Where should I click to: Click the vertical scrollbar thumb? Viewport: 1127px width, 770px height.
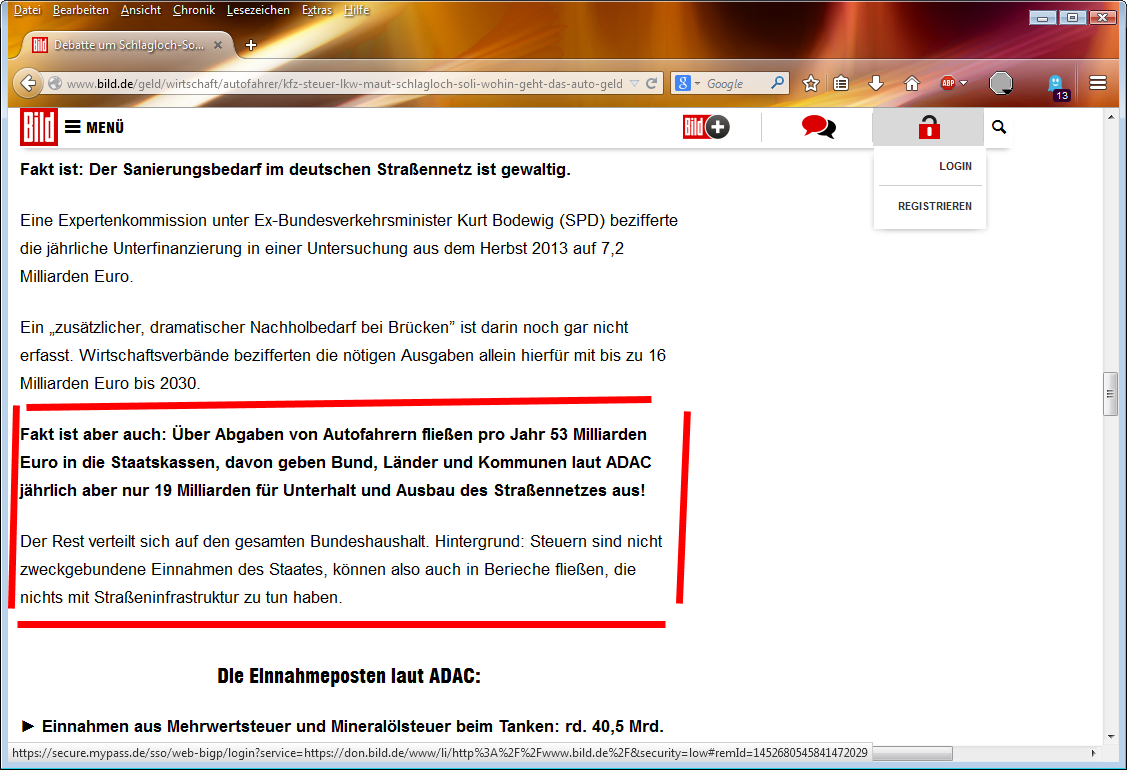click(1109, 393)
